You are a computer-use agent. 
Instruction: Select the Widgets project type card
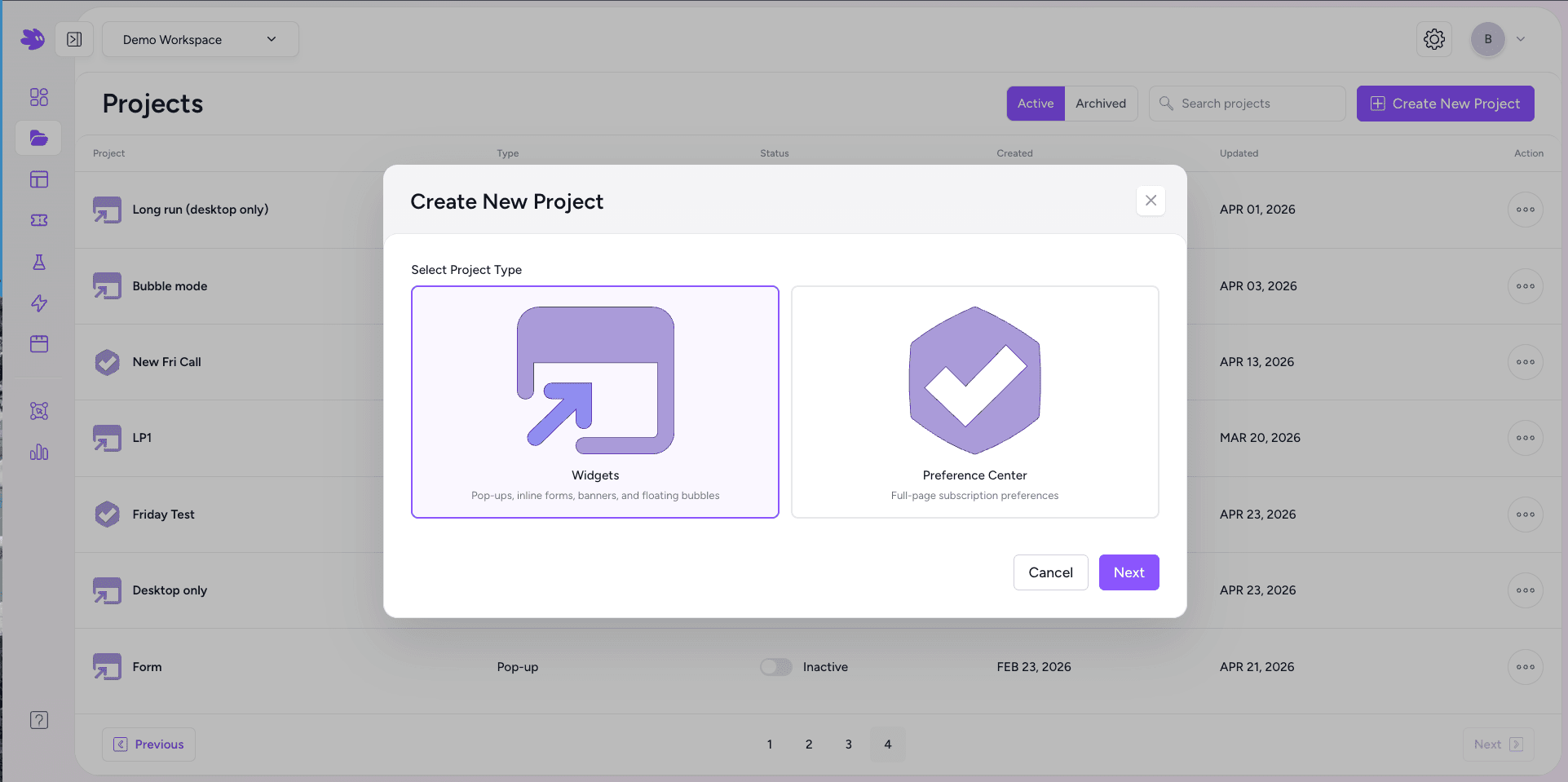pyautogui.click(x=595, y=402)
